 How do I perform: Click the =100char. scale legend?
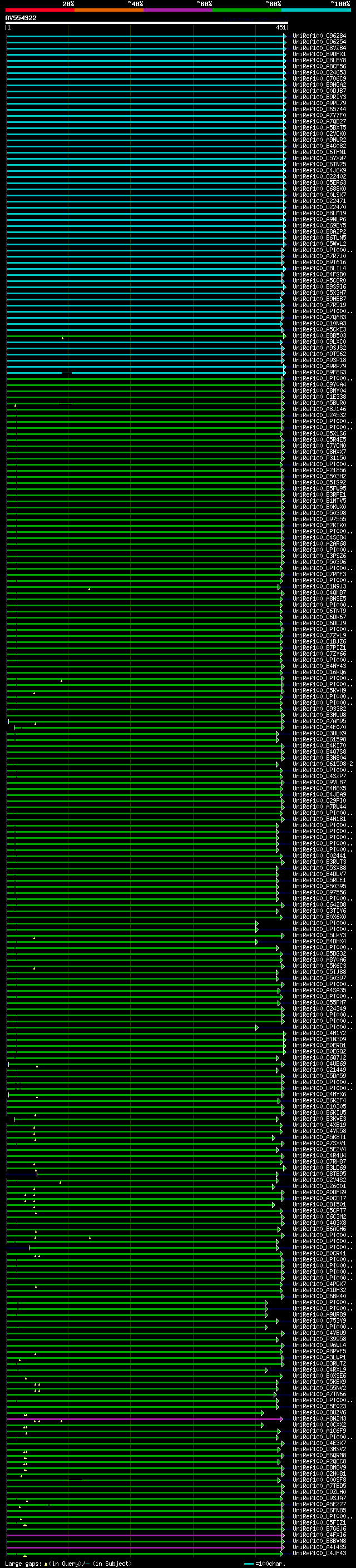tap(265, 1563)
